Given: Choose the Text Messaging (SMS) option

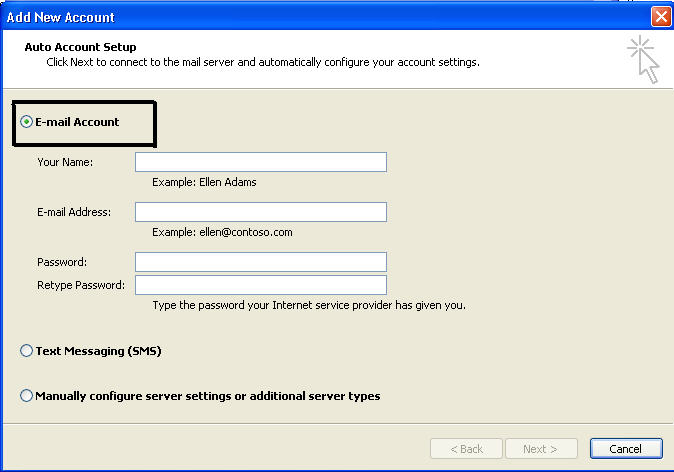Looking at the screenshot, I should point(27,351).
